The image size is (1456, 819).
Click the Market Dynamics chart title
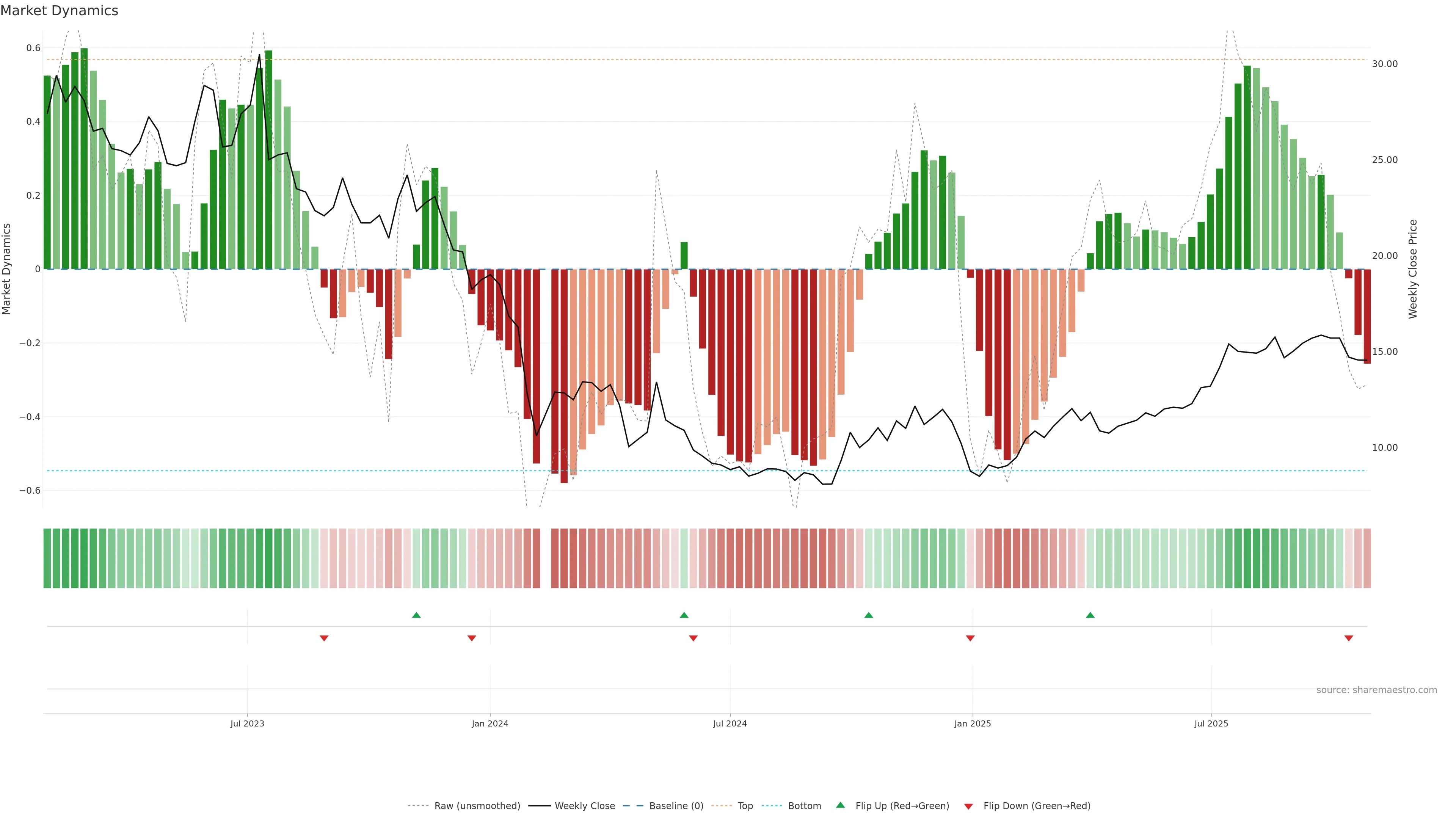pos(60,11)
